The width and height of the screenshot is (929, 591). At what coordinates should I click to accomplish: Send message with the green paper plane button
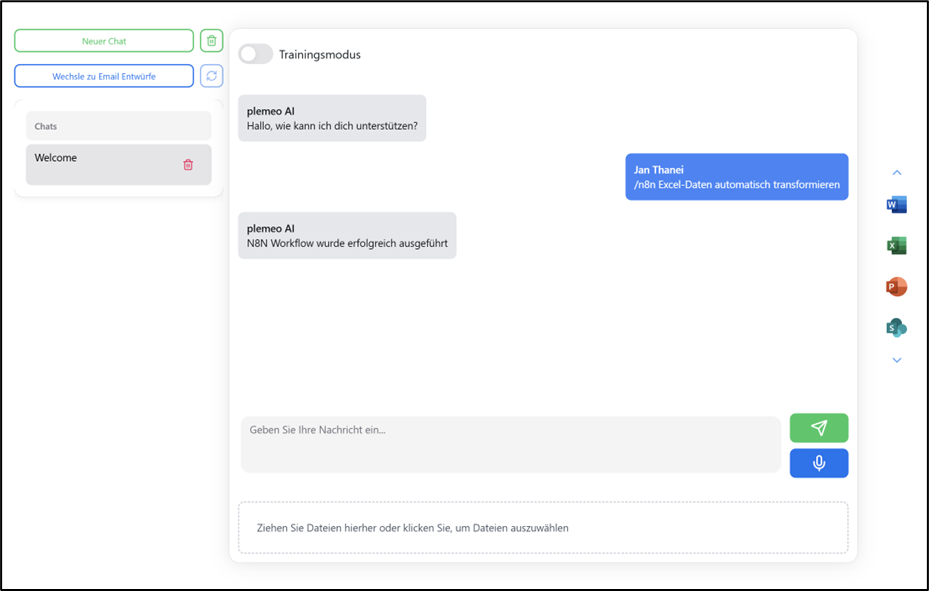click(818, 428)
